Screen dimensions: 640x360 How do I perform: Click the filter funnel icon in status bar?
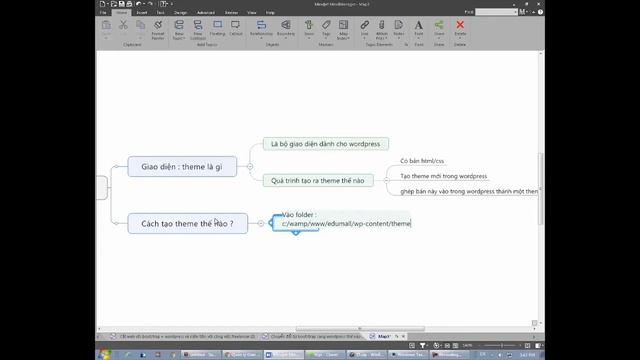(x=422, y=346)
